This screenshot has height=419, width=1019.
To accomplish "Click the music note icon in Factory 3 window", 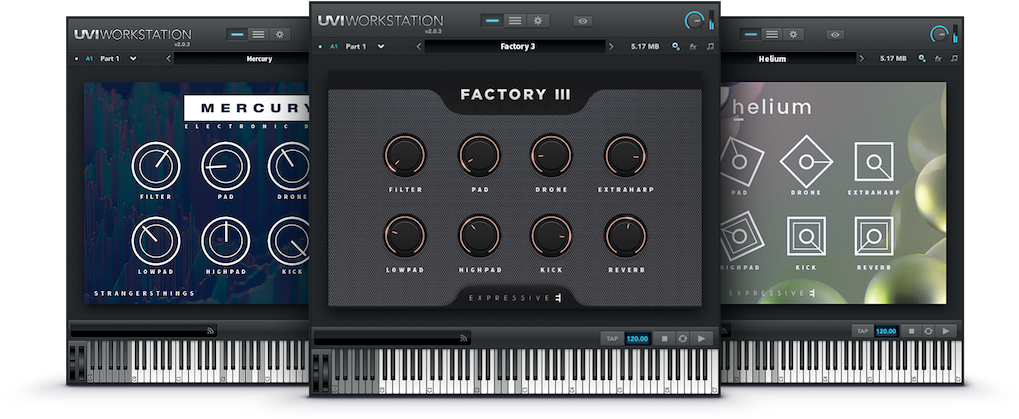I will 710,46.
